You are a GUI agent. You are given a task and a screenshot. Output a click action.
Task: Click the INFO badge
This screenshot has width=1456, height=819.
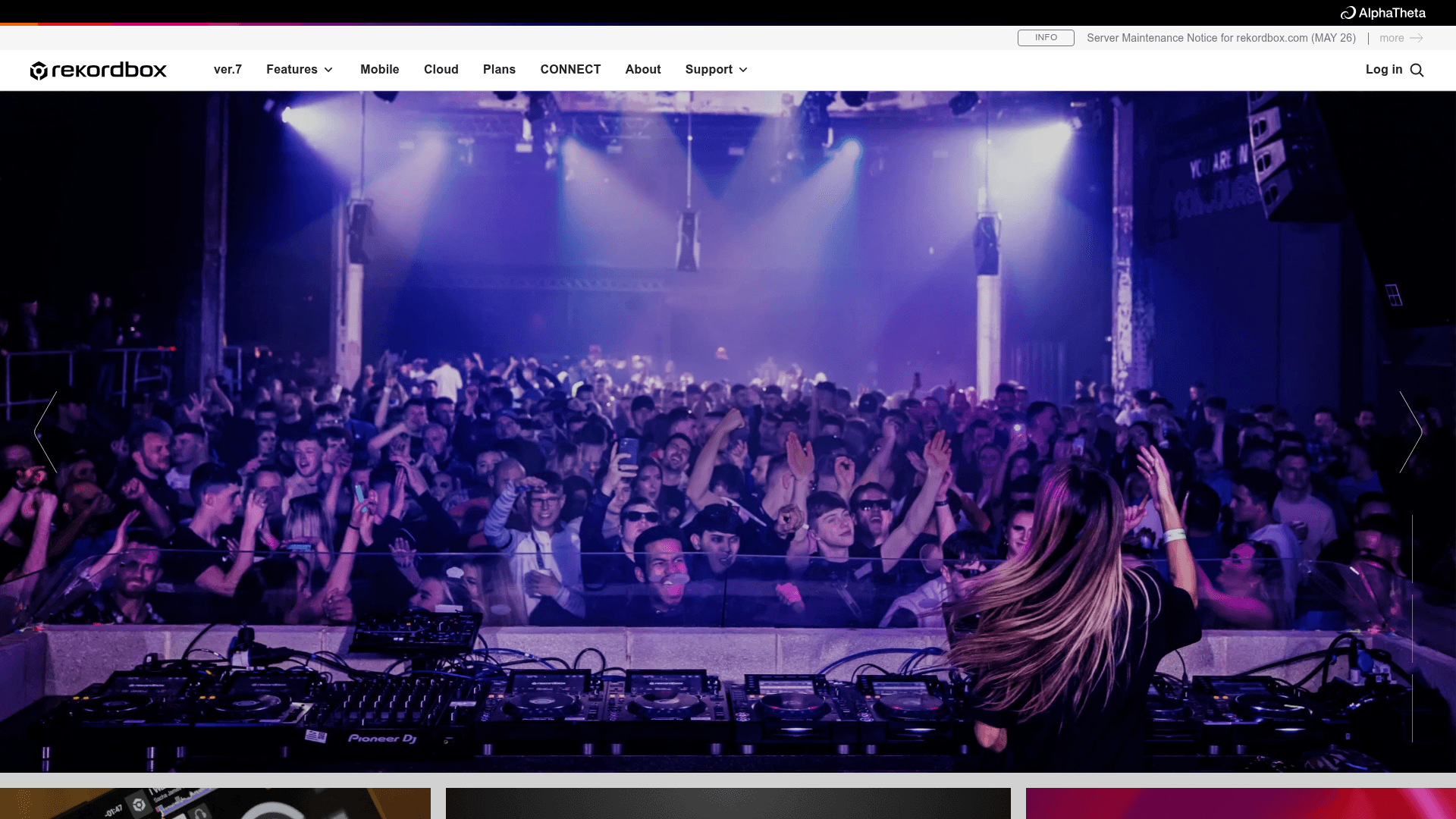click(x=1046, y=38)
